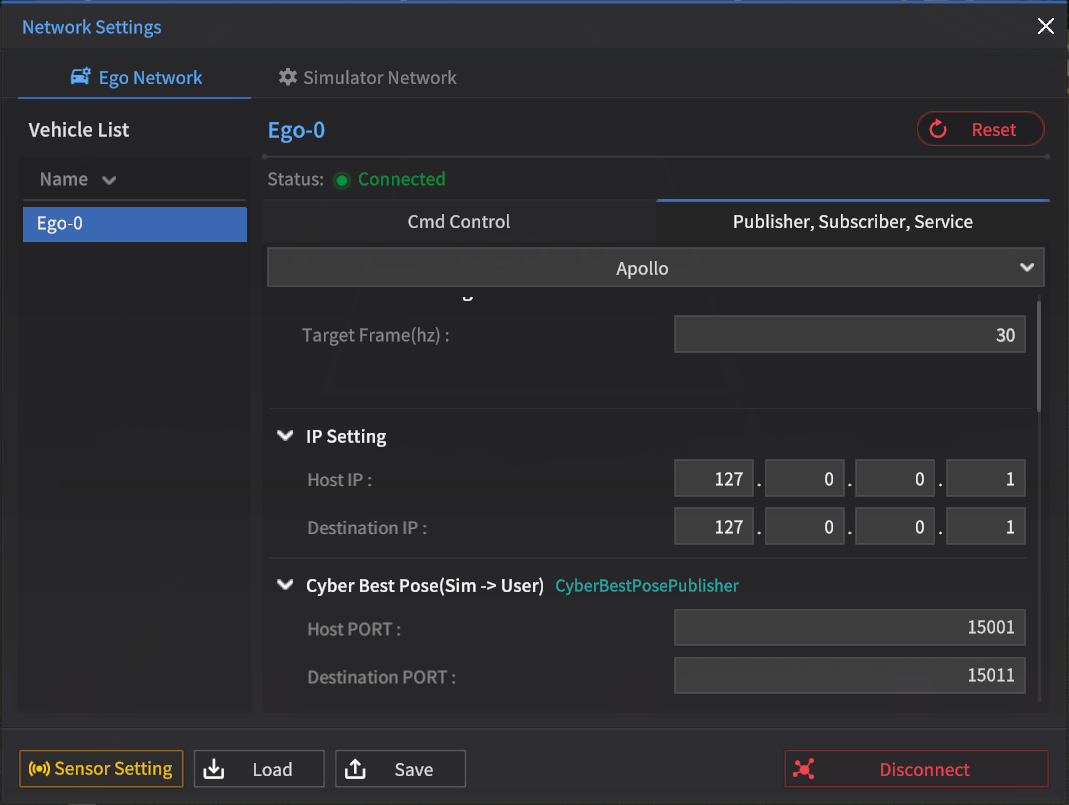Click the Host PORT field showing 15001
1069x805 pixels.
tap(849, 628)
